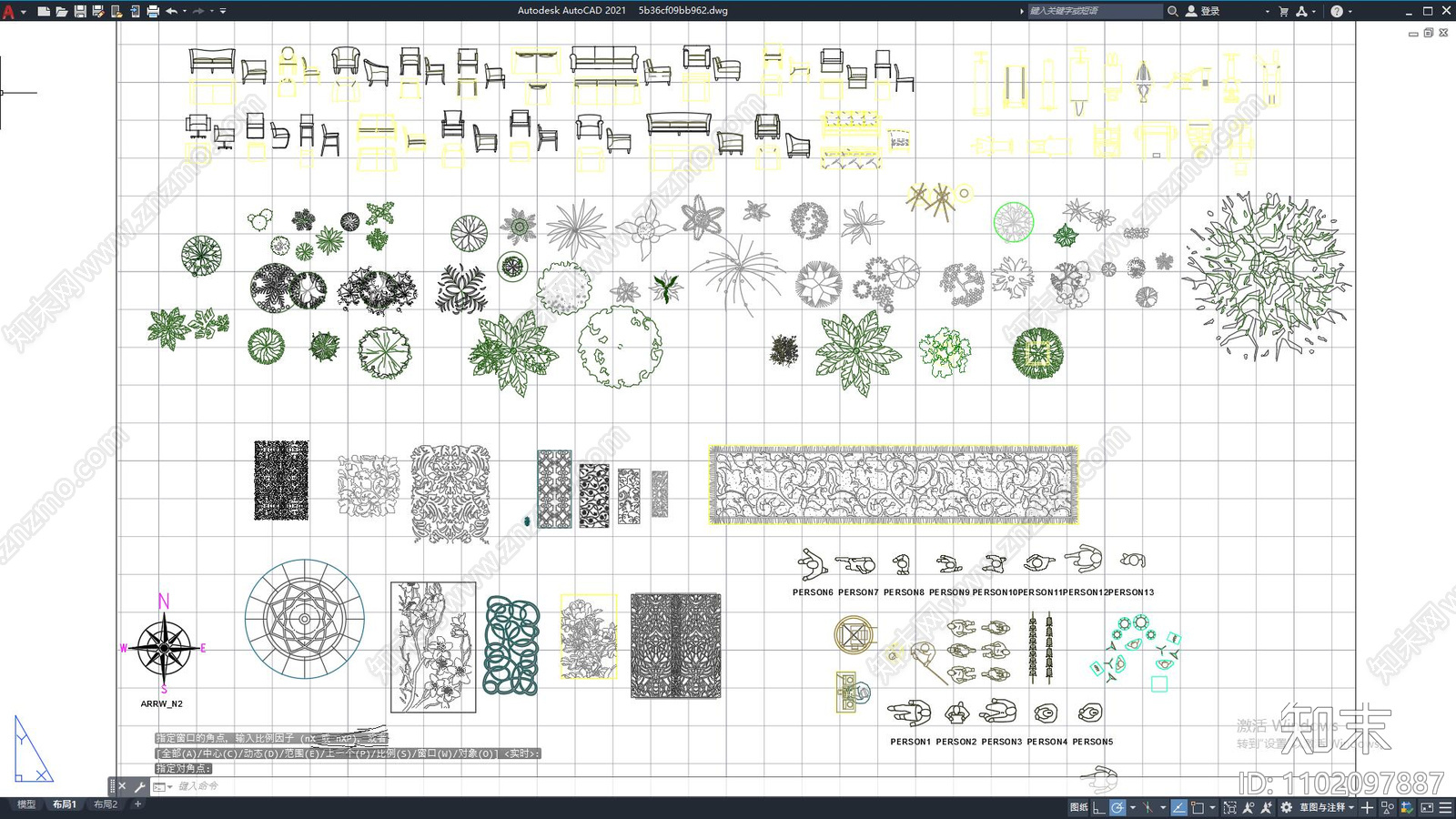Image resolution: width=1456 pixels, height=819 pixels.
Task: Open the AutoCAD application menu logo
Action: (x=9, y=11)
